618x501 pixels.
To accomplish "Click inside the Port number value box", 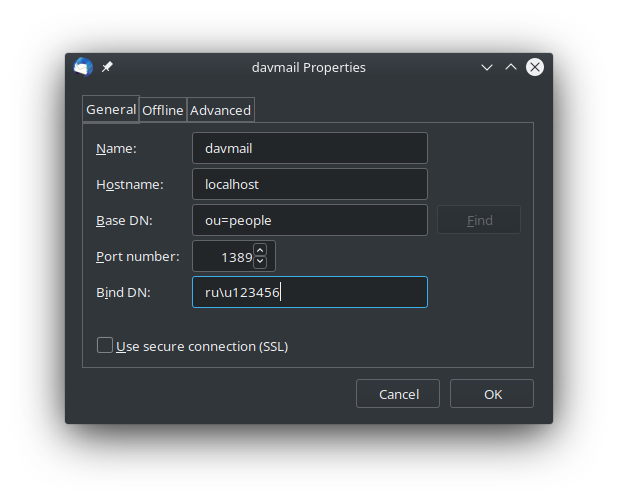I will (x=224, y=256).
